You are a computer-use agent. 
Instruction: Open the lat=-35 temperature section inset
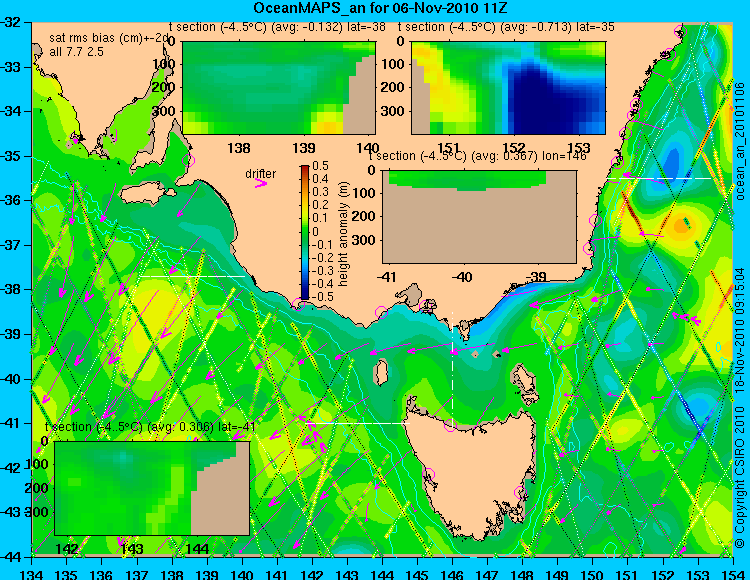[x=508, y=88]
